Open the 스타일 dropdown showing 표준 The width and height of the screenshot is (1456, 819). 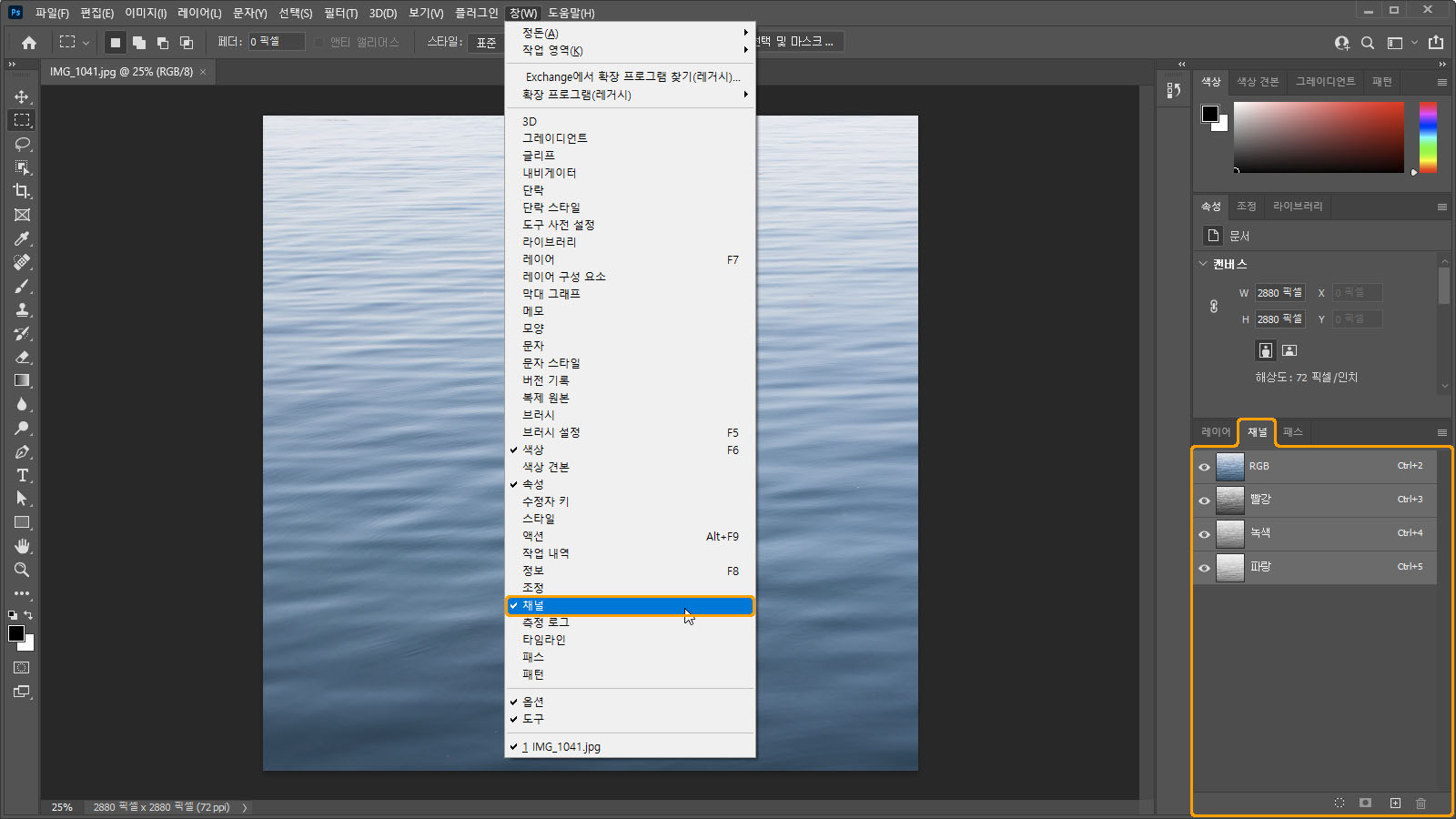point(487,42)
